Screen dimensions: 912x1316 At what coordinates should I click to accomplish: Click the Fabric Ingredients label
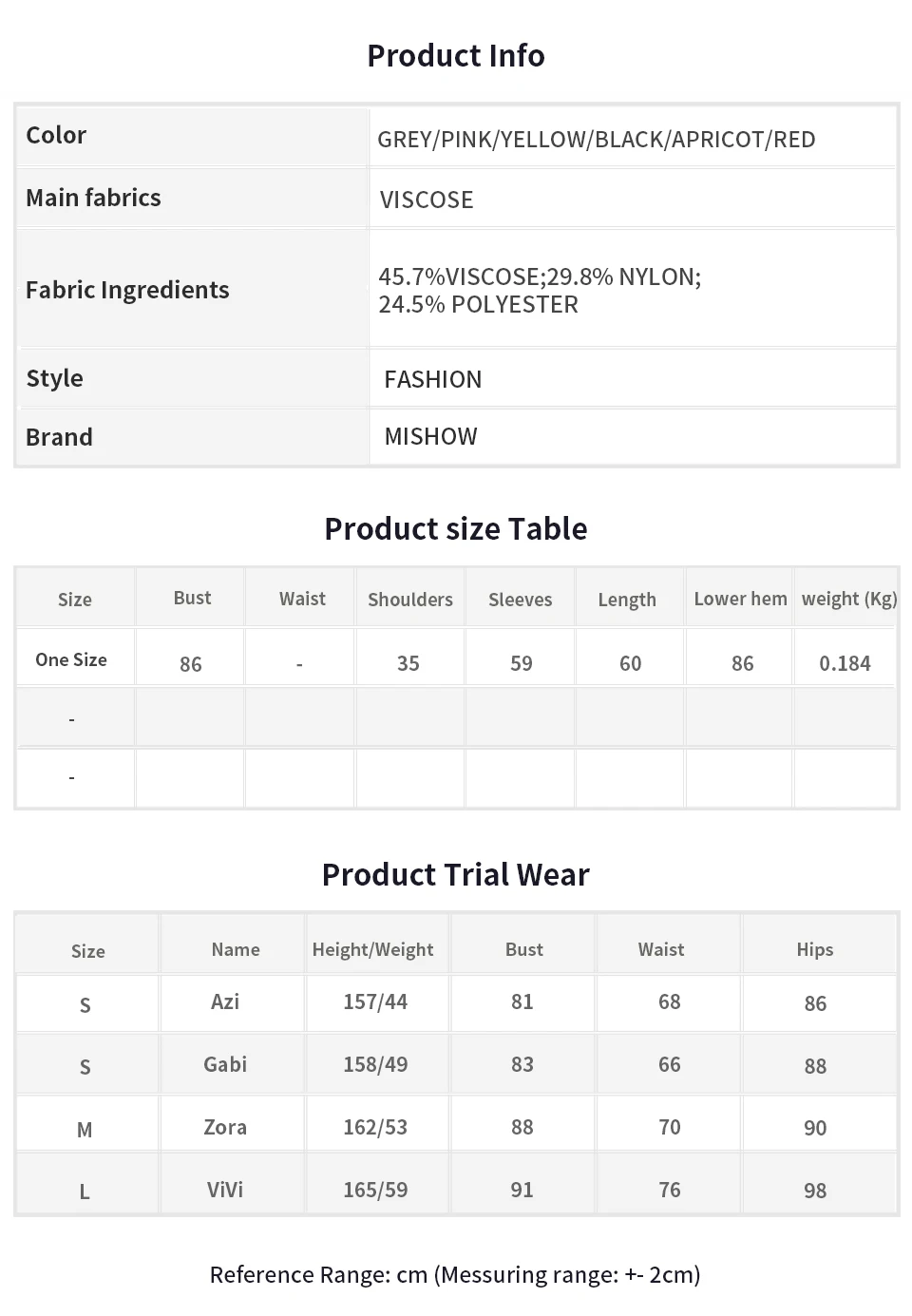(127, 290)
